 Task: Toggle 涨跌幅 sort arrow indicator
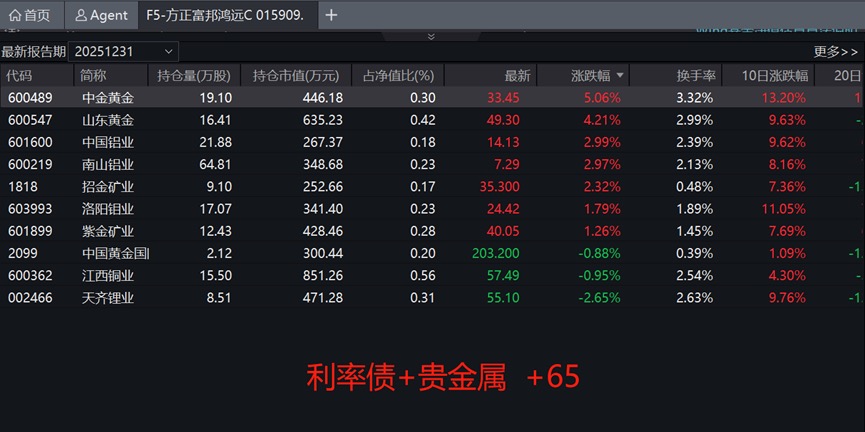(x=620, y=76)
